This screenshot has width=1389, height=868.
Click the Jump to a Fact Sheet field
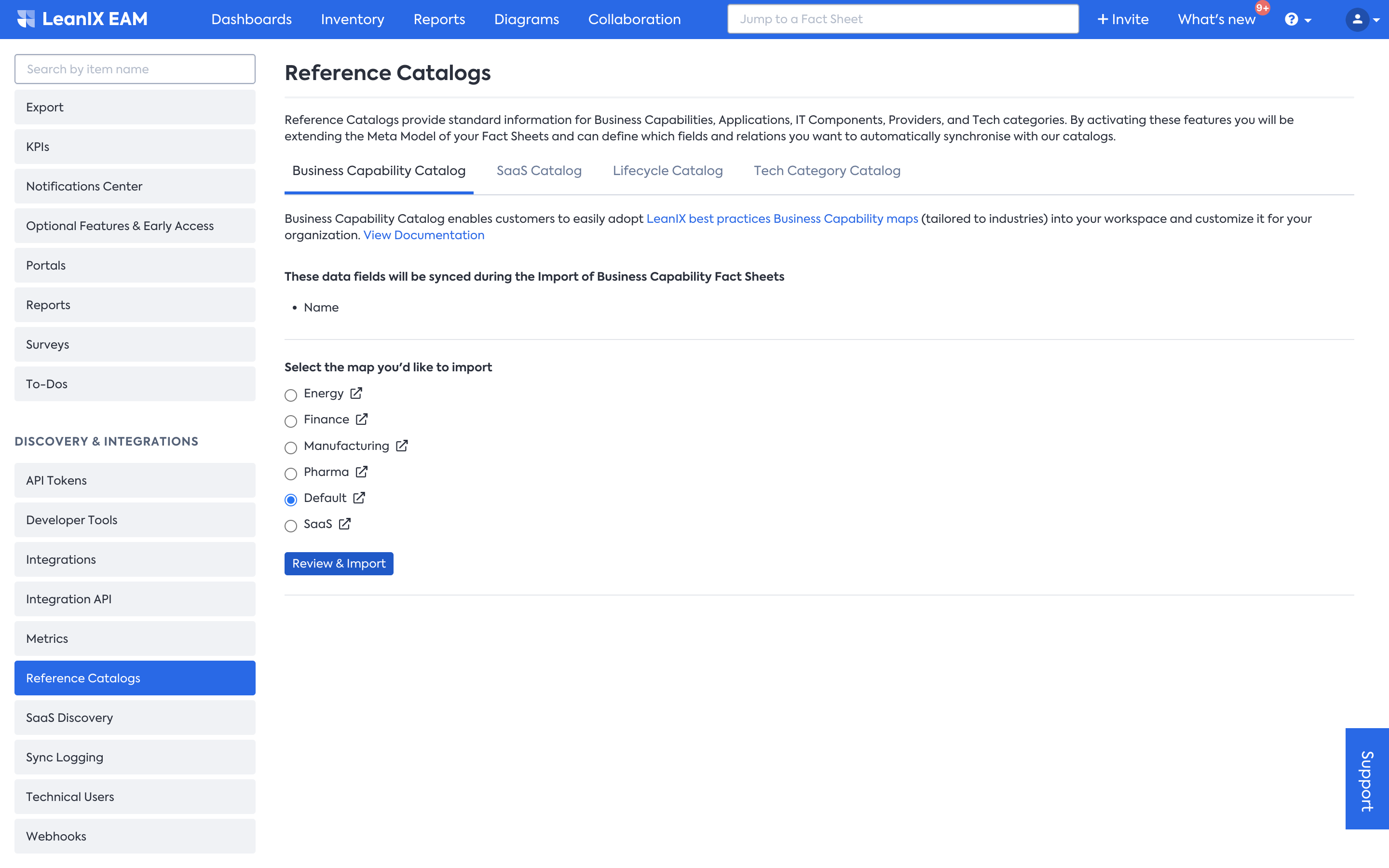tap(902, 19)
